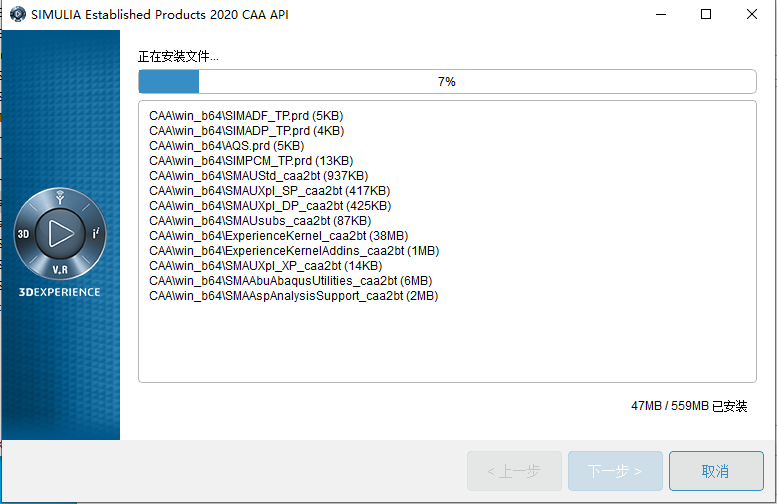The width and height of the screenshot is (777, 504).
Task: Select the SMAAspAnalysisSupport_caa2bt (2MB) line
Action: (x=293, y=296)
